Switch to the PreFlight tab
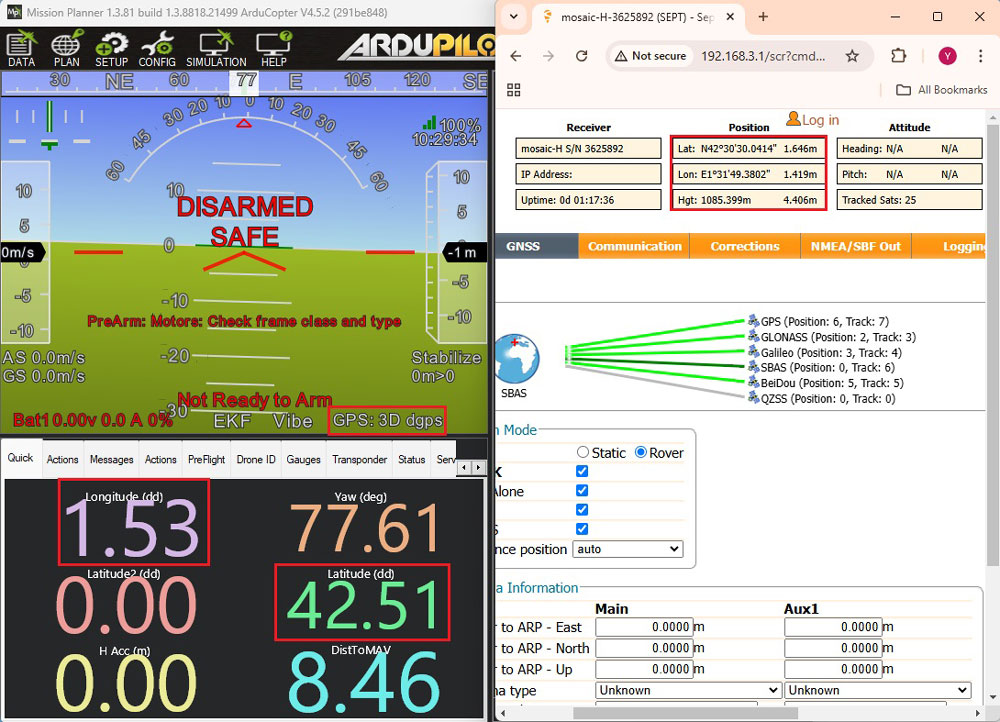Viewport: 1000px width, 722px height. (x=207, y=460)
